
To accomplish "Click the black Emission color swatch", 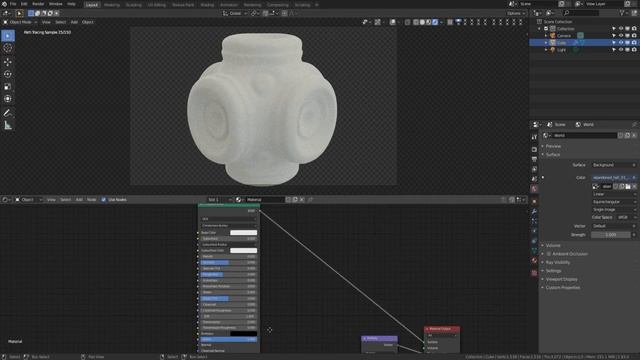I will click(x=244, y=333).
